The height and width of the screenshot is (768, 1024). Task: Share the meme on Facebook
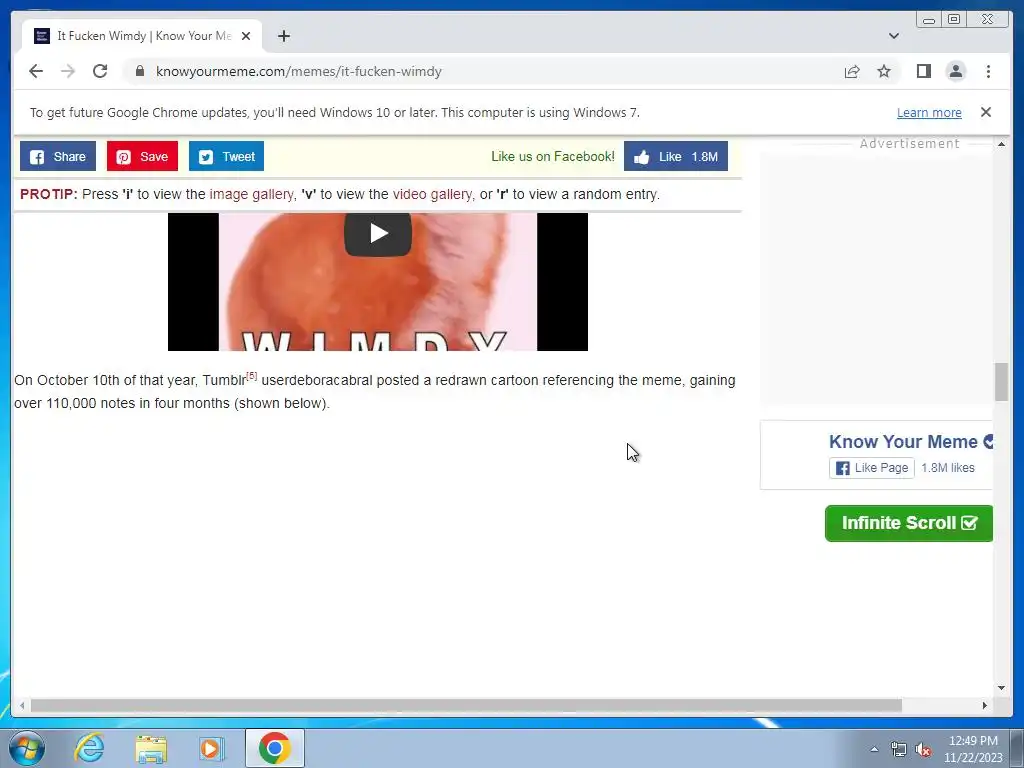pos(57,156)
